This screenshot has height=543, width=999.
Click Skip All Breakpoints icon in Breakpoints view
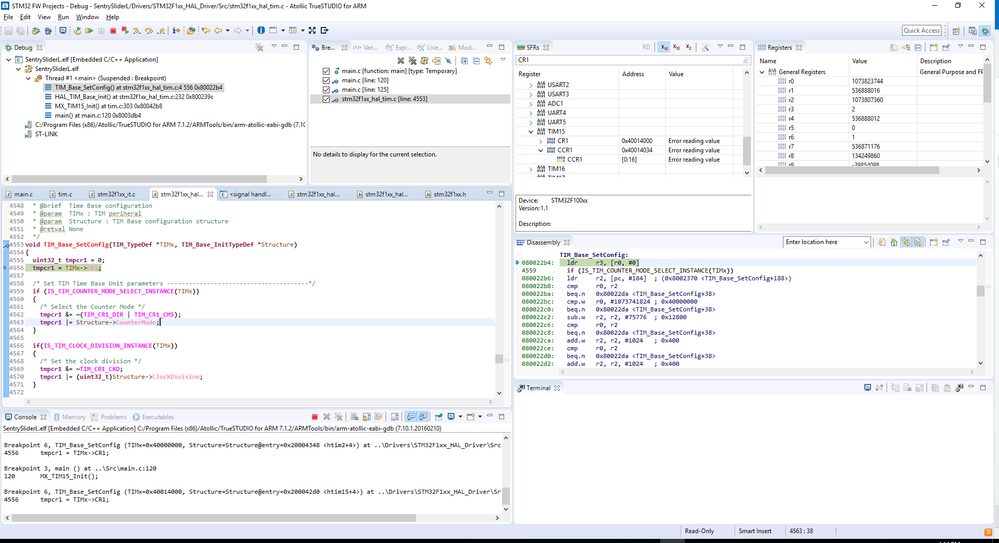449,61
